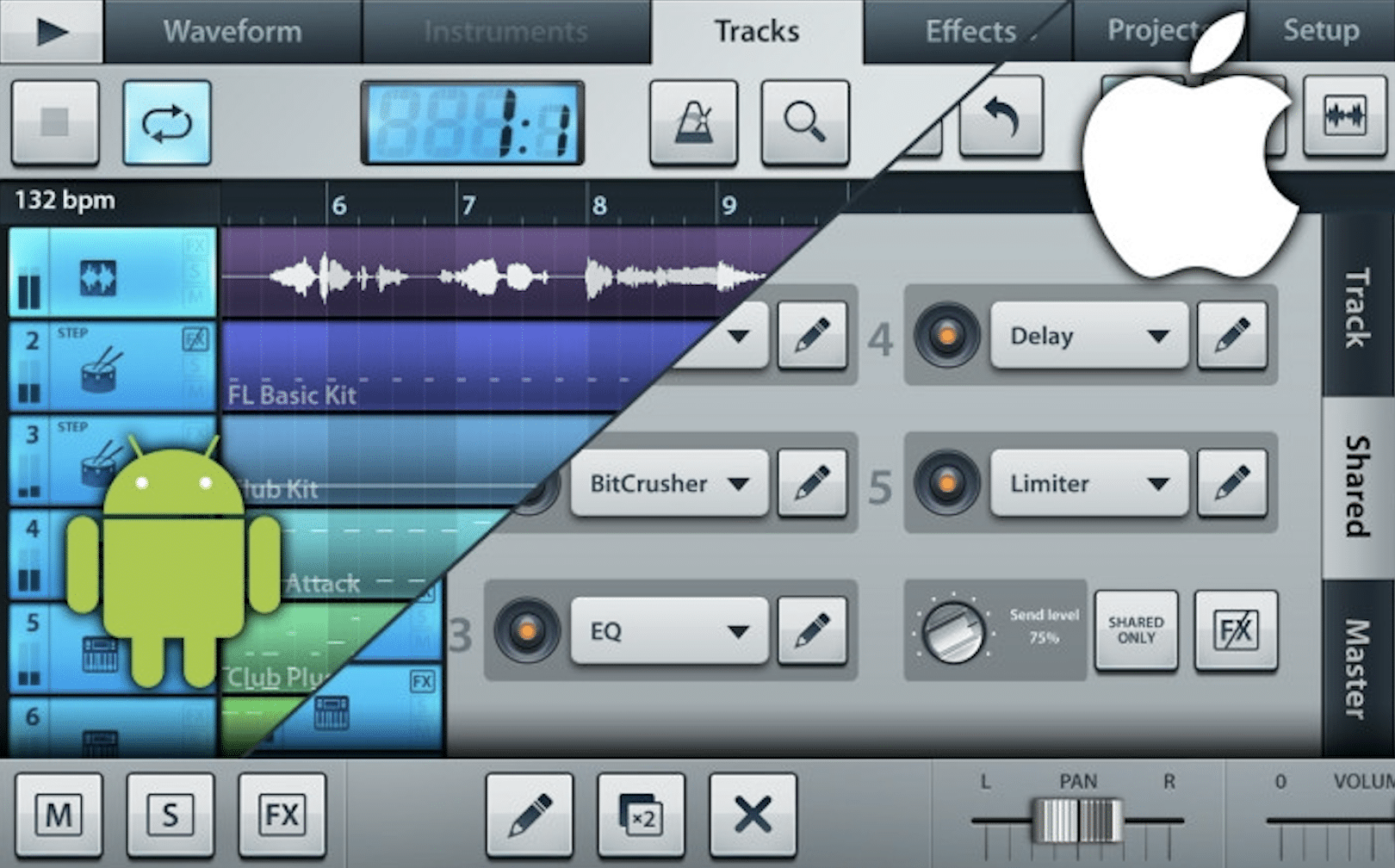Edit the Limiter effect with pencil icon
The image size is (1395, 868).
(1232, 484)
